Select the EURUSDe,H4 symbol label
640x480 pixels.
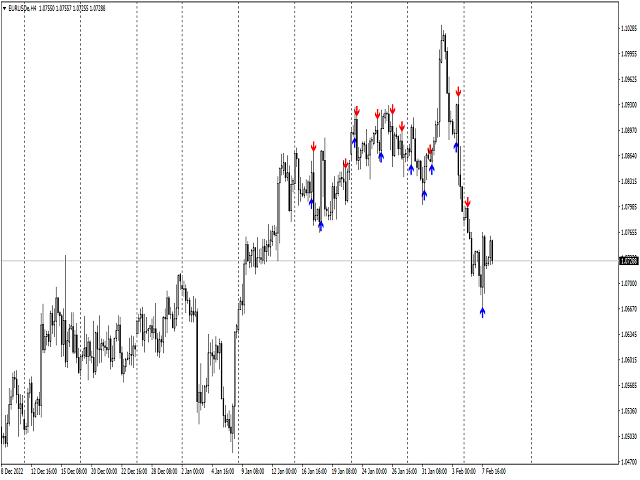pyautogui.click(x=22, y=8)
